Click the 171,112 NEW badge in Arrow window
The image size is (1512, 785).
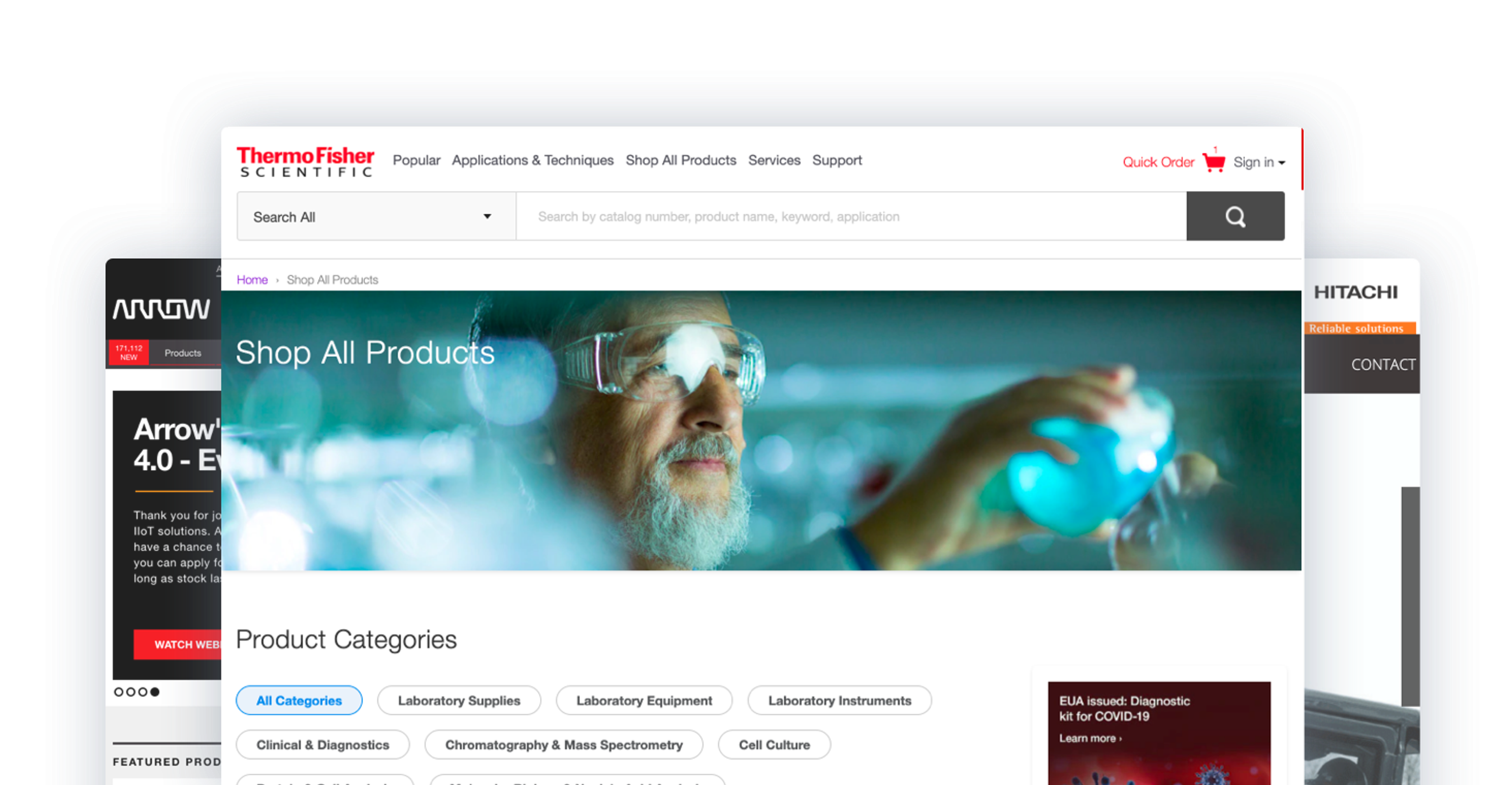click(x=128, y=353)
